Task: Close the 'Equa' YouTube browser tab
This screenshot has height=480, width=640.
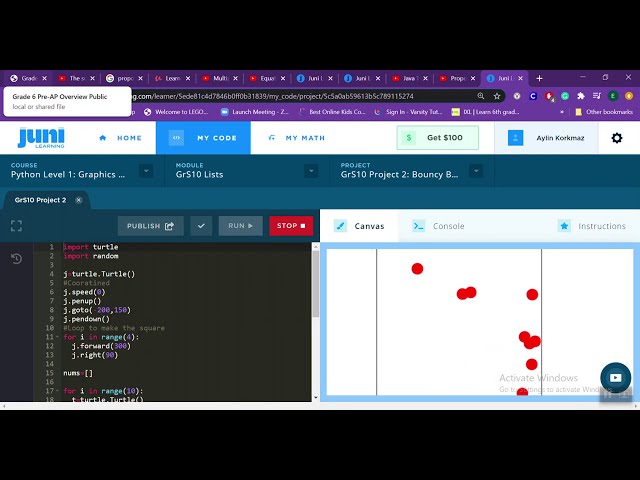Action: pos(283,78)
